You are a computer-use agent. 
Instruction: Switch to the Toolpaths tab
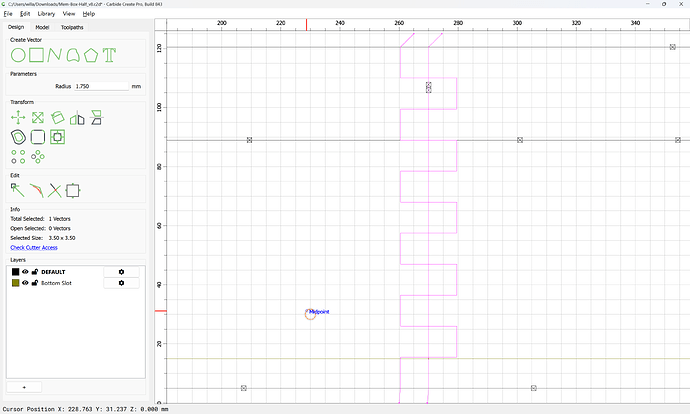pyautogui.click(x=72, y=27)
